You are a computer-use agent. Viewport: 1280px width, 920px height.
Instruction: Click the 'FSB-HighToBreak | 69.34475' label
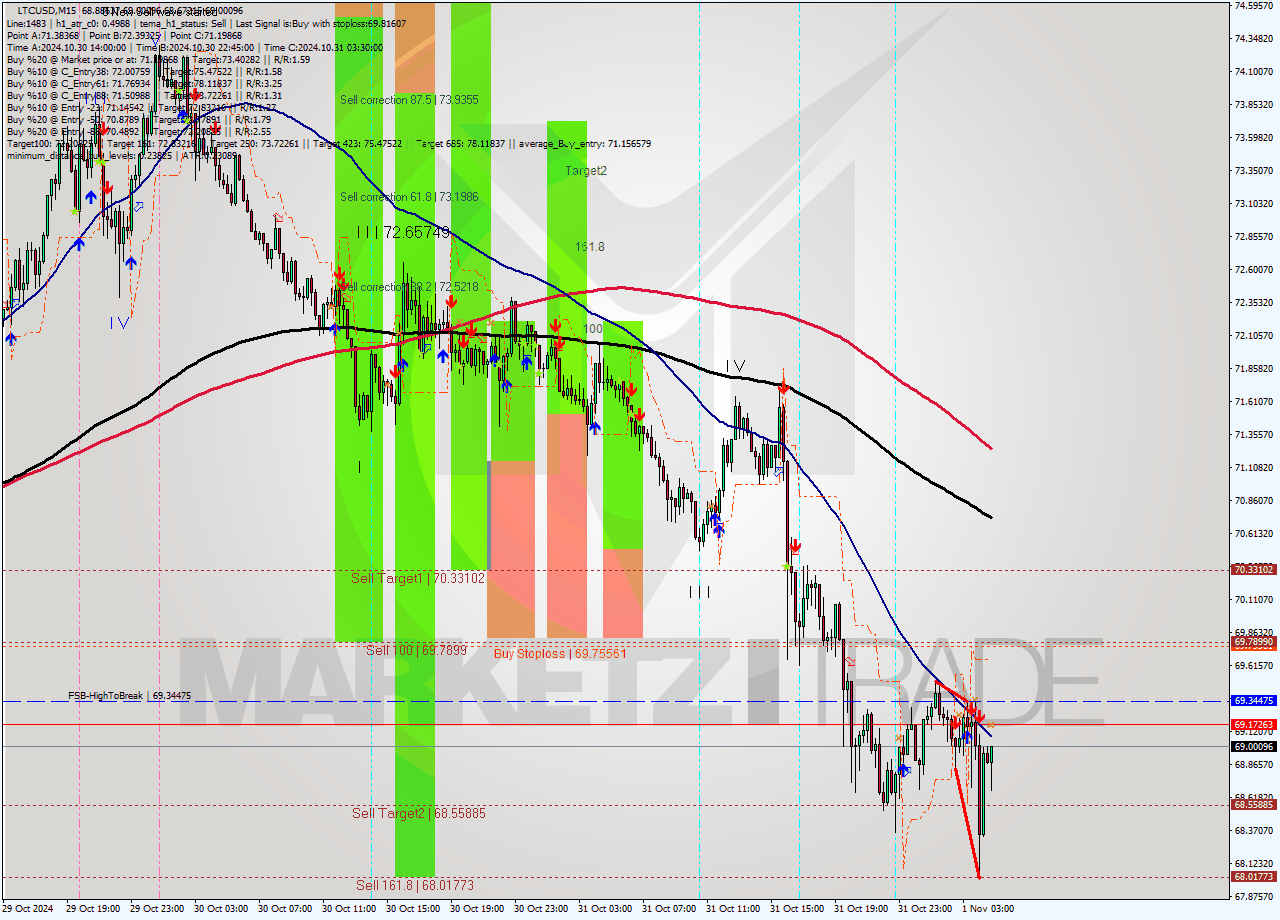[x=129, y=695]
